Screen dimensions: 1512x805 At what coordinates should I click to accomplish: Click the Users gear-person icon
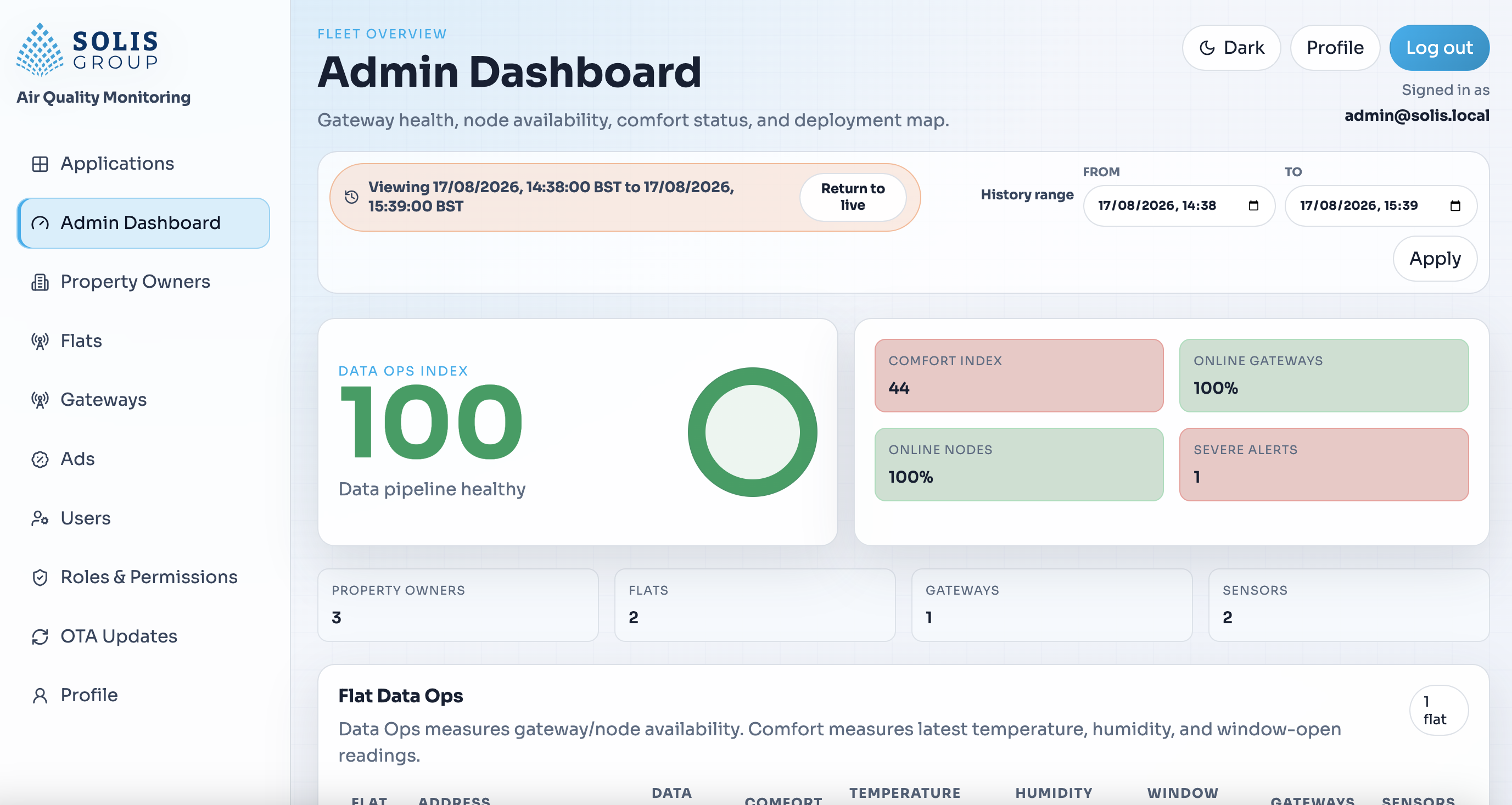(40, 518)
